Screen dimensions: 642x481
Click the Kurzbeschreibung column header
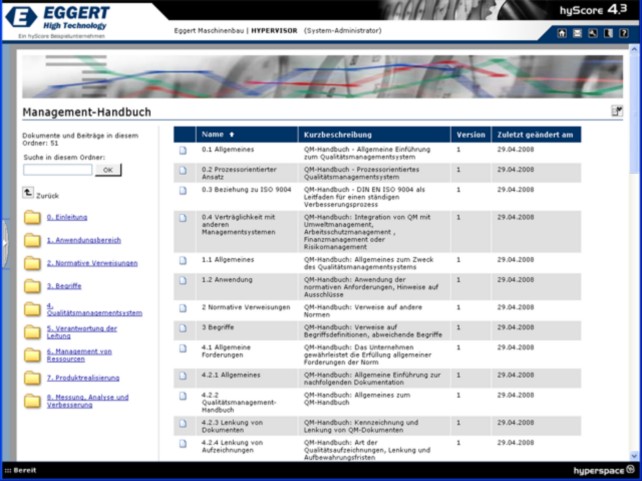338,134
